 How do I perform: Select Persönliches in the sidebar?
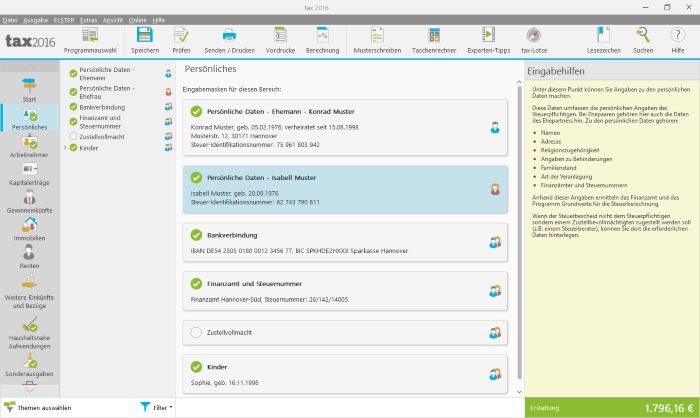pyautogui.click(x=29, y=119)
